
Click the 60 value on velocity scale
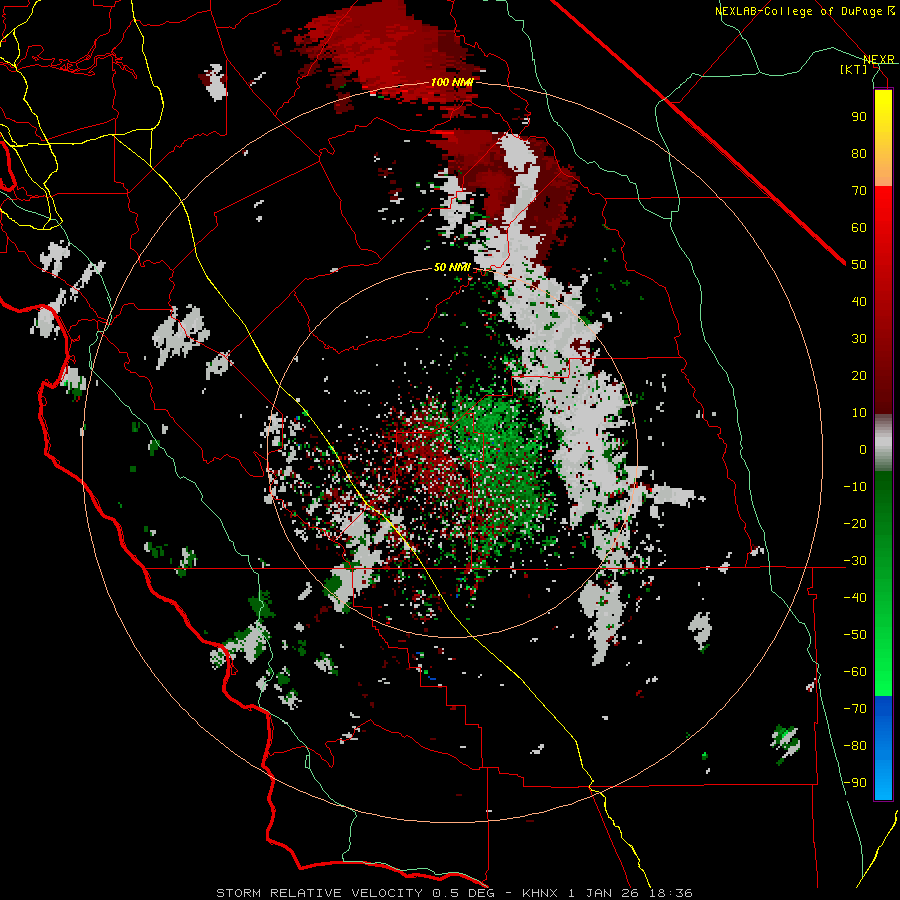(x=859, y=227)
